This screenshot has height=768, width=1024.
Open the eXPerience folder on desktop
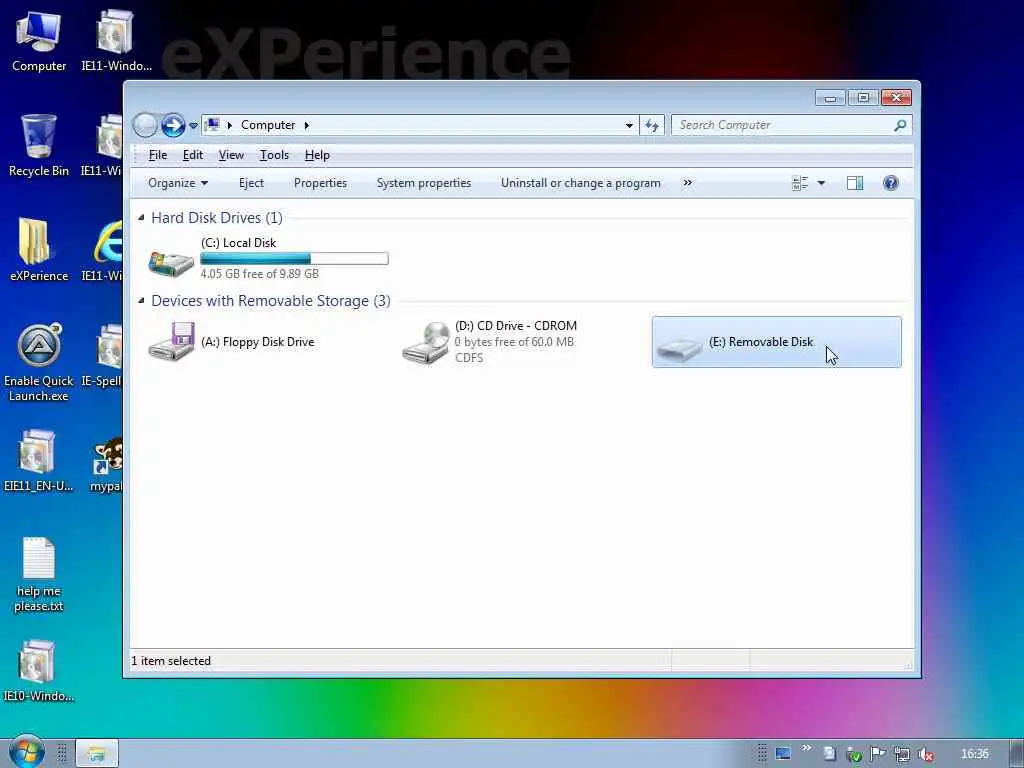(x=39, y=250)
